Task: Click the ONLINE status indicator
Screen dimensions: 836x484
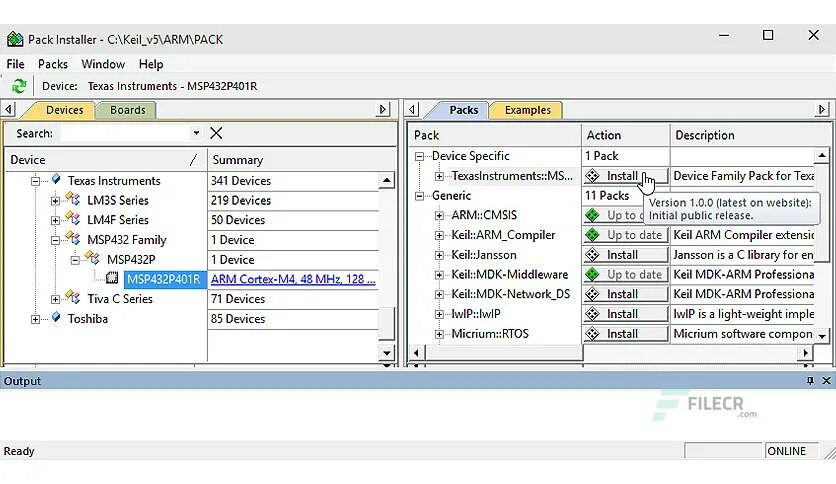Action: [791, 451]
